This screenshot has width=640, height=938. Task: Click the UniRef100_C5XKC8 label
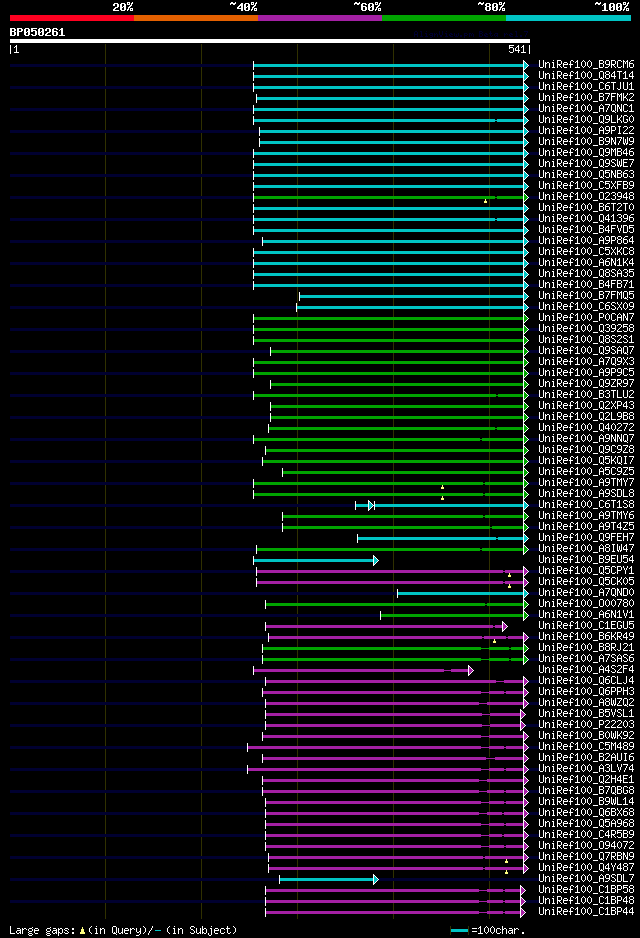(x=586, y=251)
